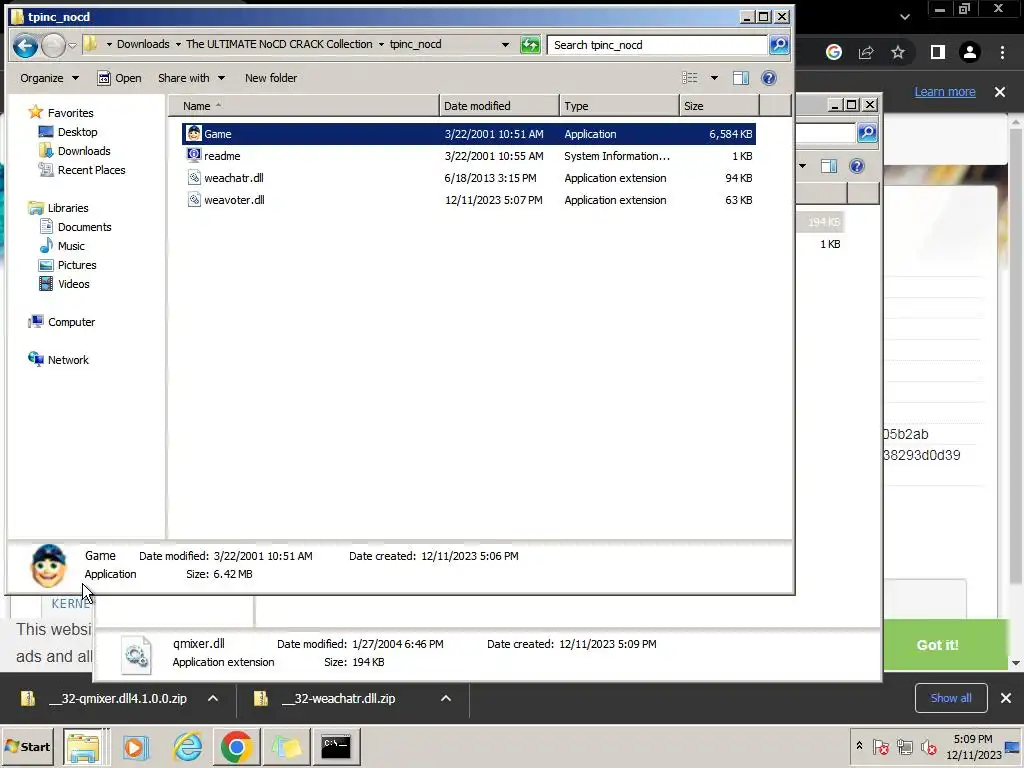Click the Chrome share page icon
1024x768 pixels.
pyautogui.click(x=866, y=52)
